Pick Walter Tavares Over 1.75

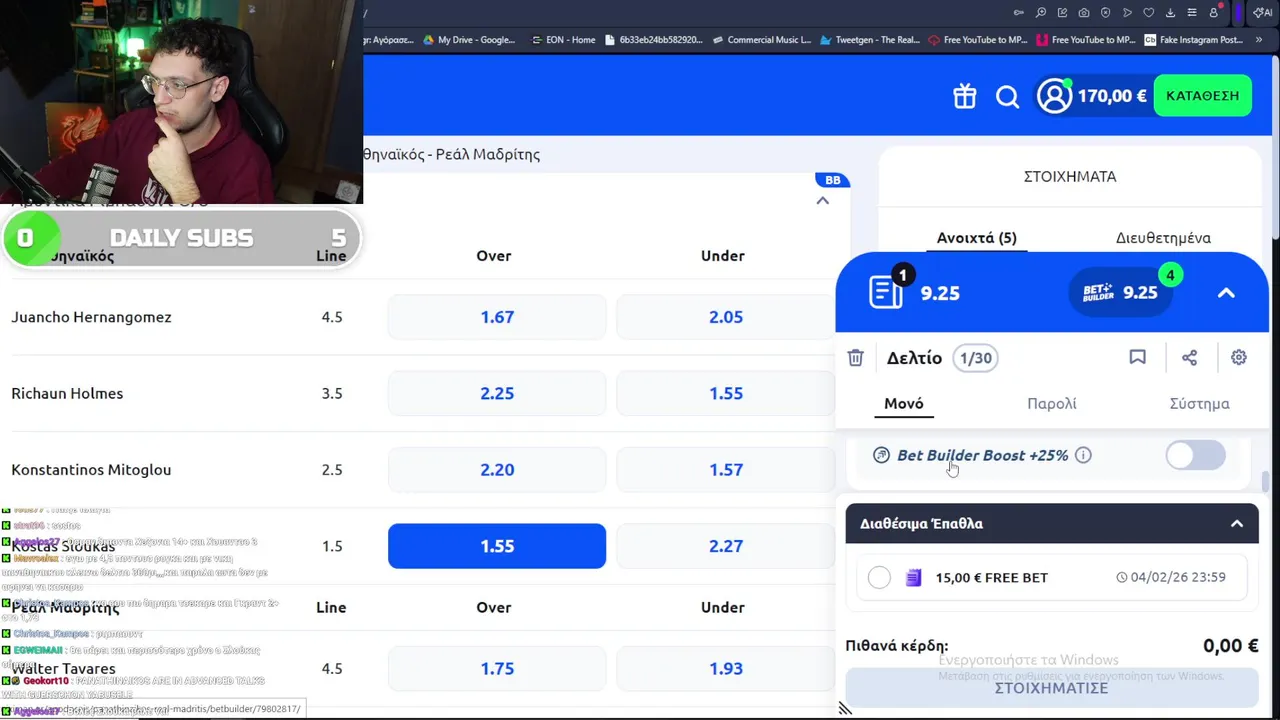pos(497,669)
